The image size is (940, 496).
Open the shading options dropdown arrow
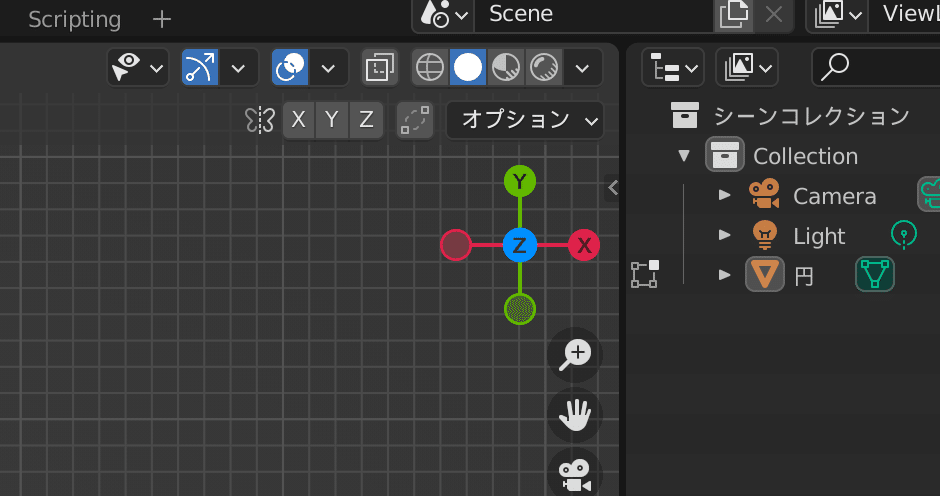(x=582, y=68)
